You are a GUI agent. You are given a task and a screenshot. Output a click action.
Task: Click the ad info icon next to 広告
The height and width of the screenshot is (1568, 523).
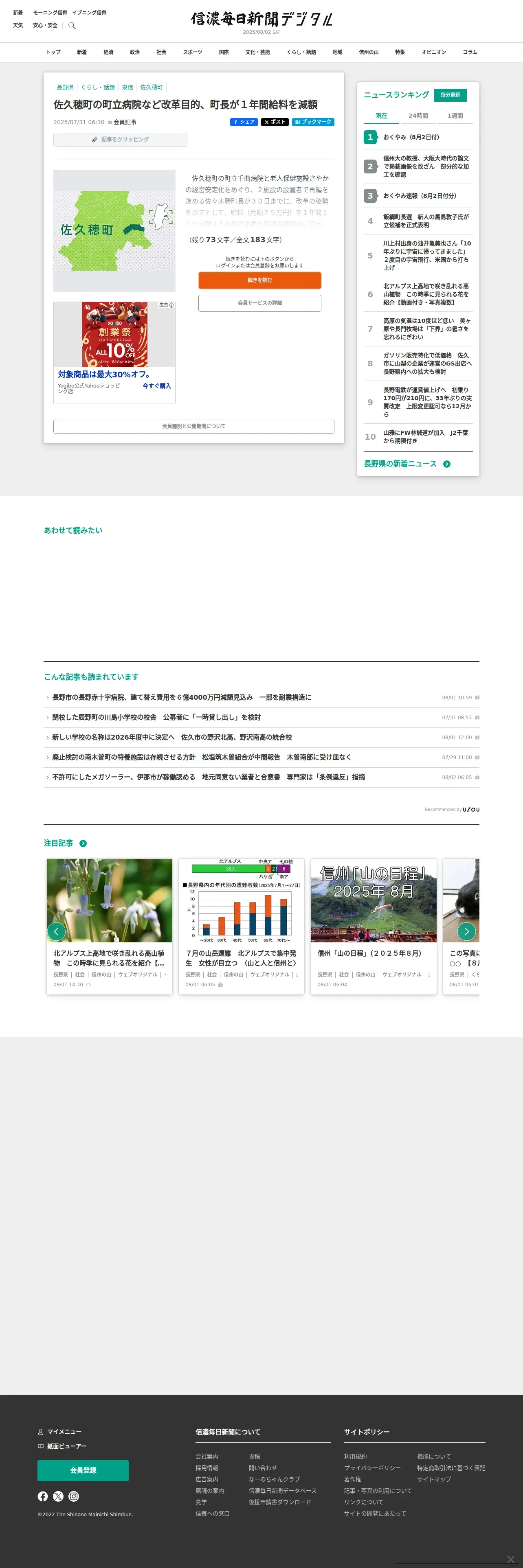[x=172, y=305]
